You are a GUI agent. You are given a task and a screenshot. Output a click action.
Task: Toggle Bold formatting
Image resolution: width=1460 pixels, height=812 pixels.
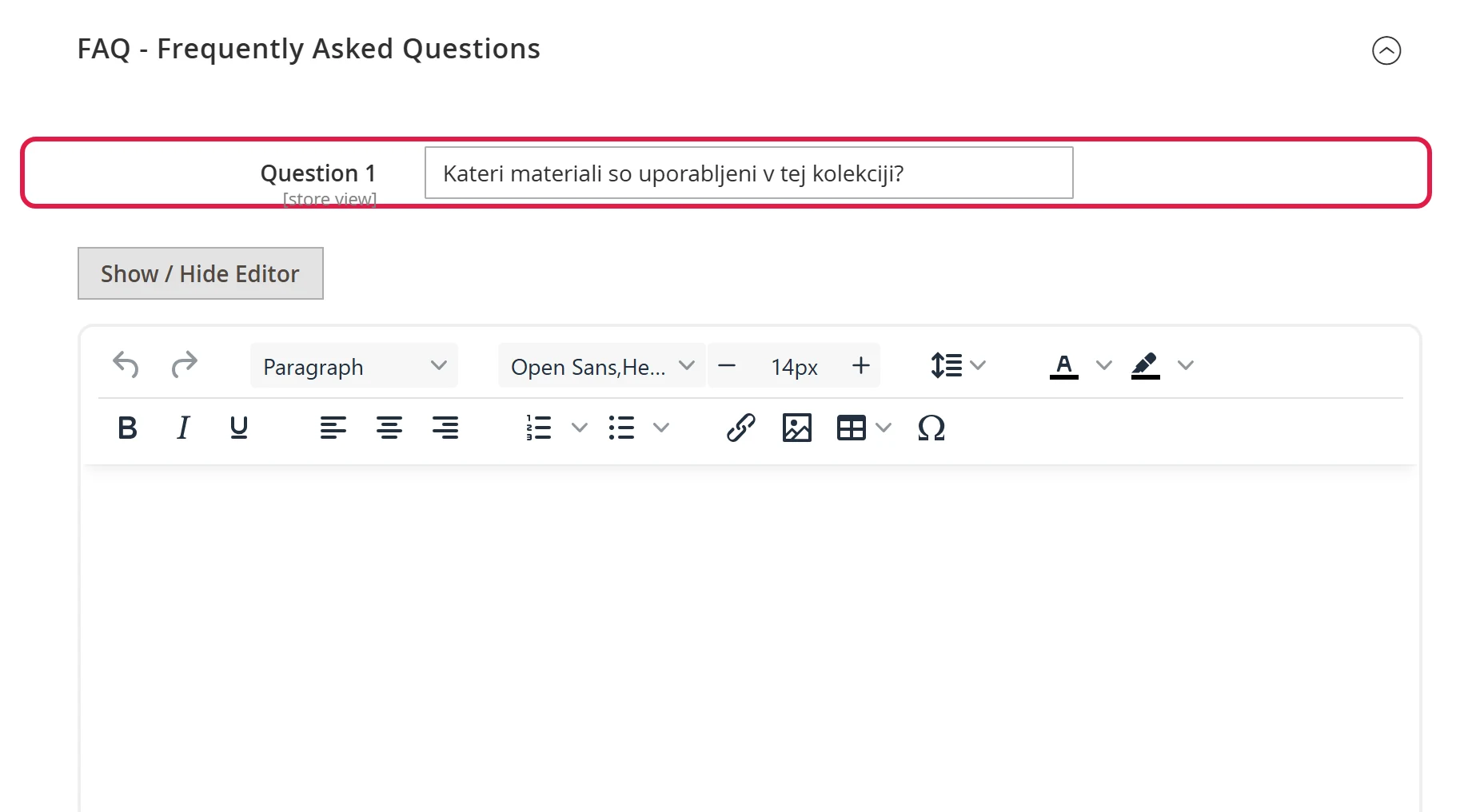click(x=127, y=428)
